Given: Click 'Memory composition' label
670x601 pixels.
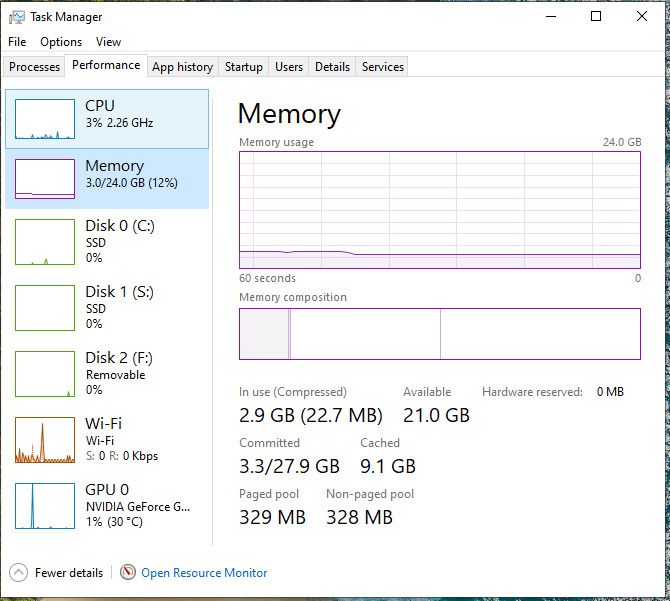Looking at the screenshot, I should [293, 297].
